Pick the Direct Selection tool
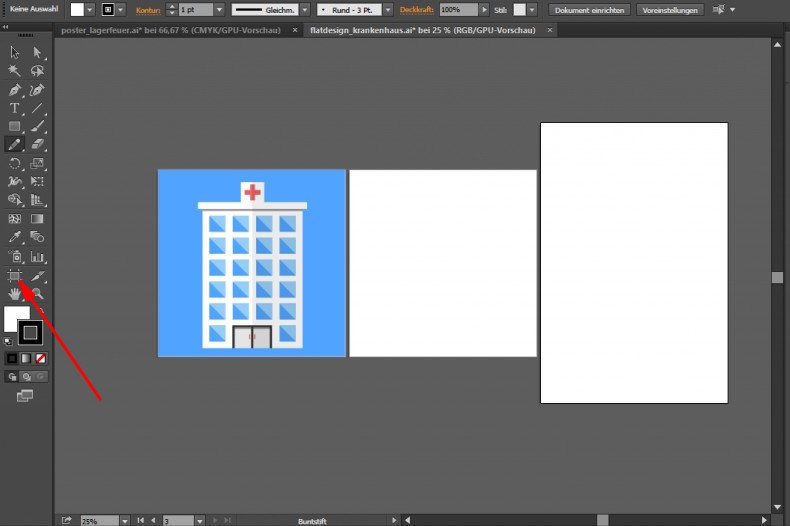This screenshot has height=526, width=790. tap(37, 52)
